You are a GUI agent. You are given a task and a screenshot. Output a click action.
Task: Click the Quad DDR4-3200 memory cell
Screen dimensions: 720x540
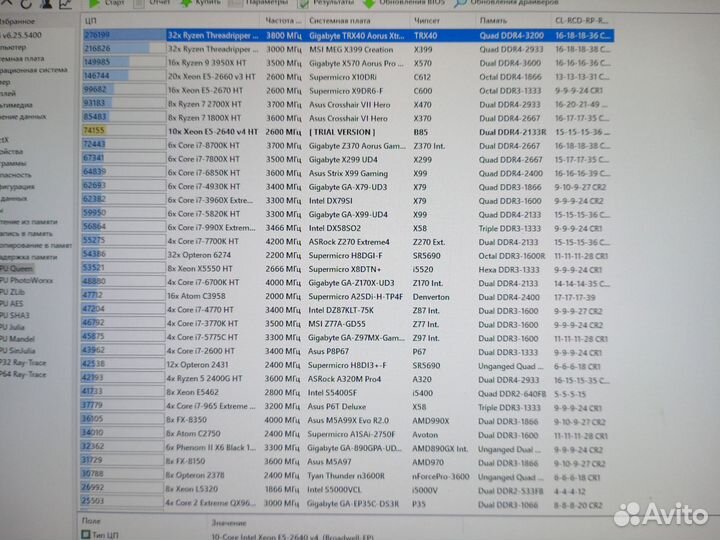[x=511, y=36]
